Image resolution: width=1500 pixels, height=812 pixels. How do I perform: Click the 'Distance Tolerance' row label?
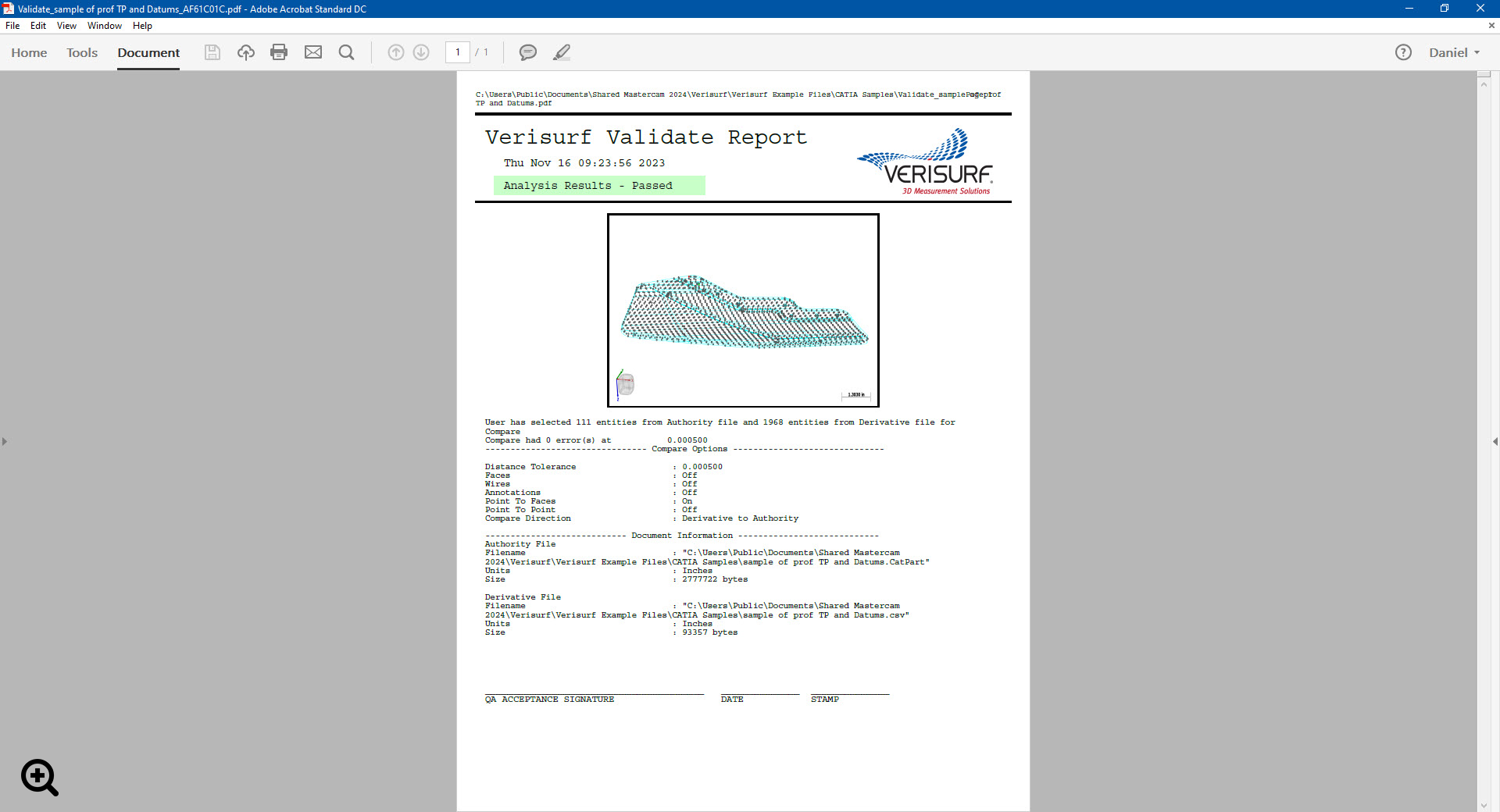click(530, 467)
